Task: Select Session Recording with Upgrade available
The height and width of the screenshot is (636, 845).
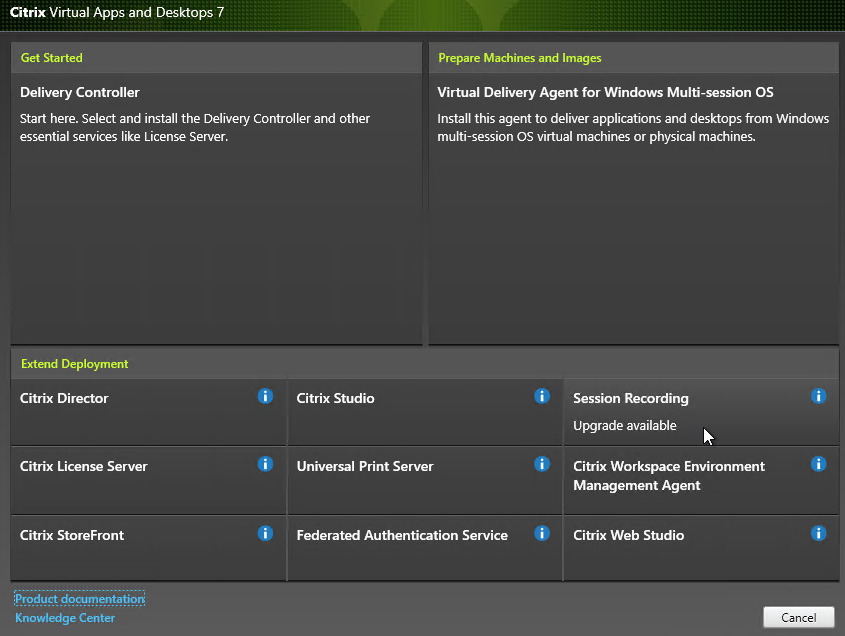Action: [x=701, y=412]
